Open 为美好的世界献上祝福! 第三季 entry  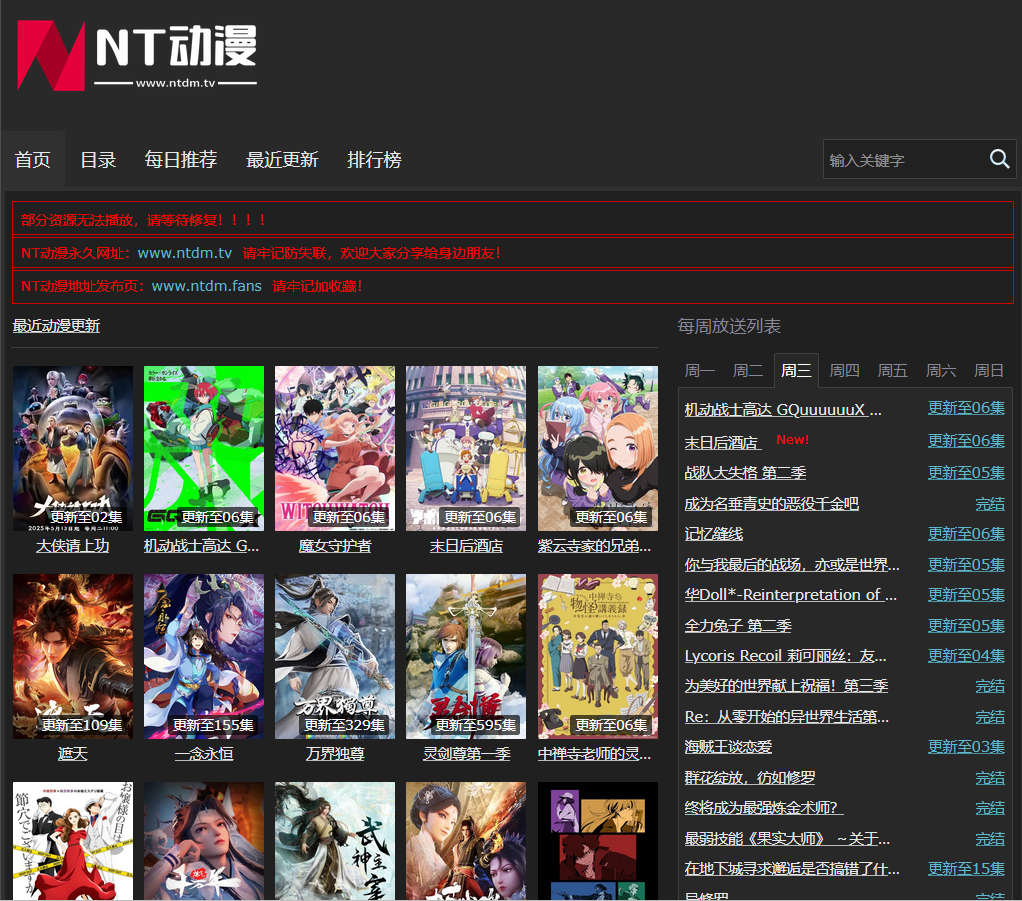786,686
